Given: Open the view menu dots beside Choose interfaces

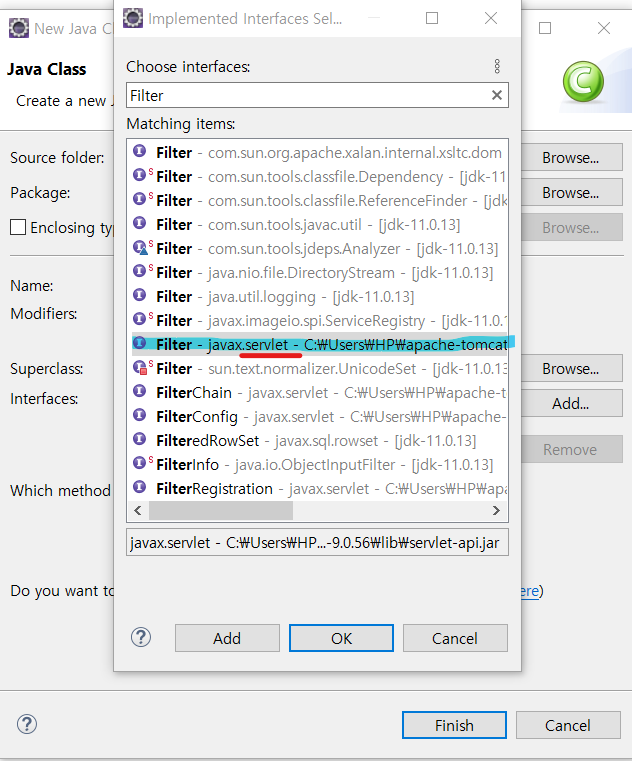Looking at the screenshot, I should [x=497, y=66].
